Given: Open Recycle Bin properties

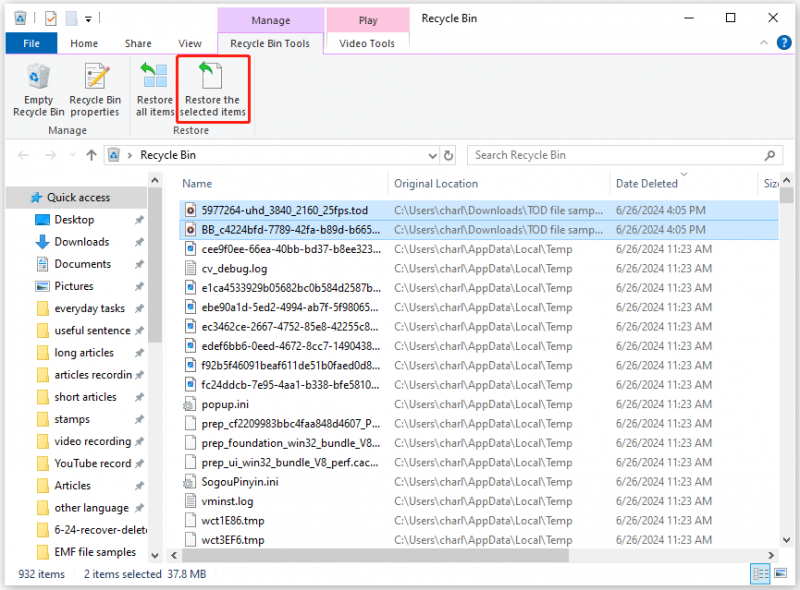Looking at the screenshot, I should [95, 90].
